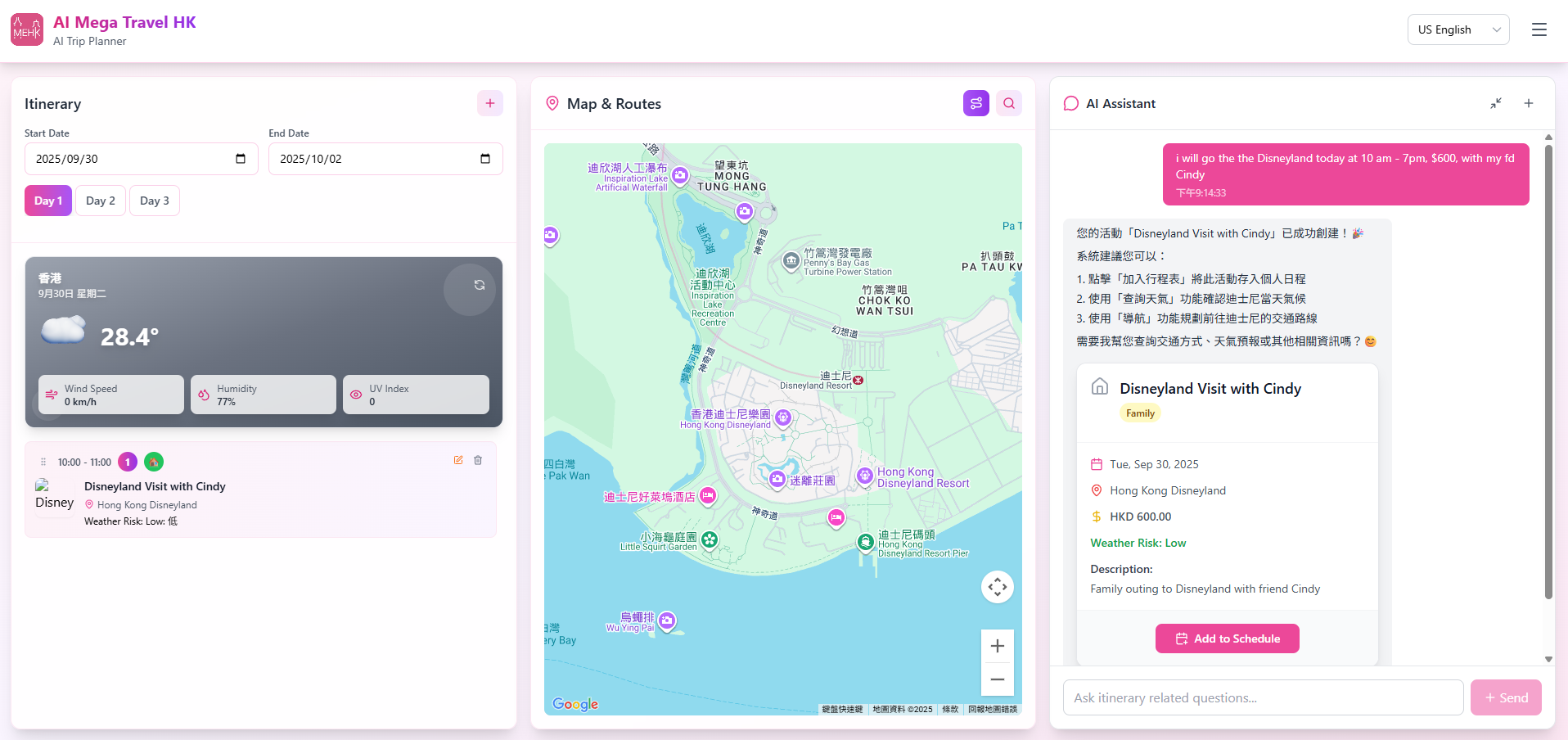This screenshot has width=1568, height=740.
Task: Click the Disney's Hollywood Hotel marker
Action: click(708, 495)
